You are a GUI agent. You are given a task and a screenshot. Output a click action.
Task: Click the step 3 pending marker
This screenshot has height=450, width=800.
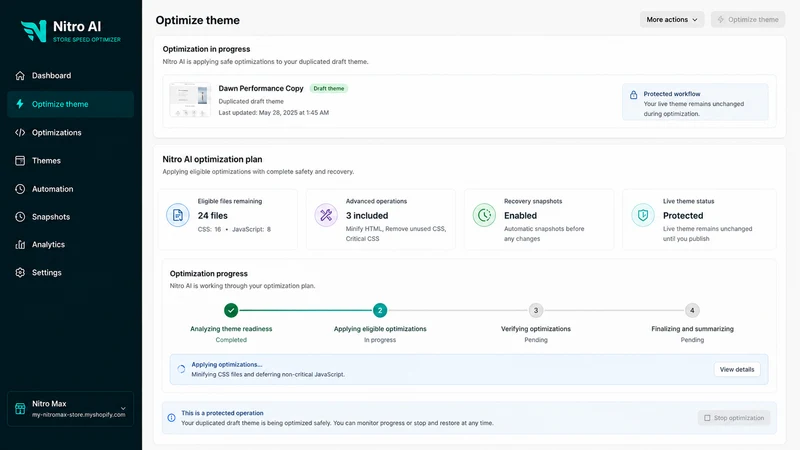point(536,310)
